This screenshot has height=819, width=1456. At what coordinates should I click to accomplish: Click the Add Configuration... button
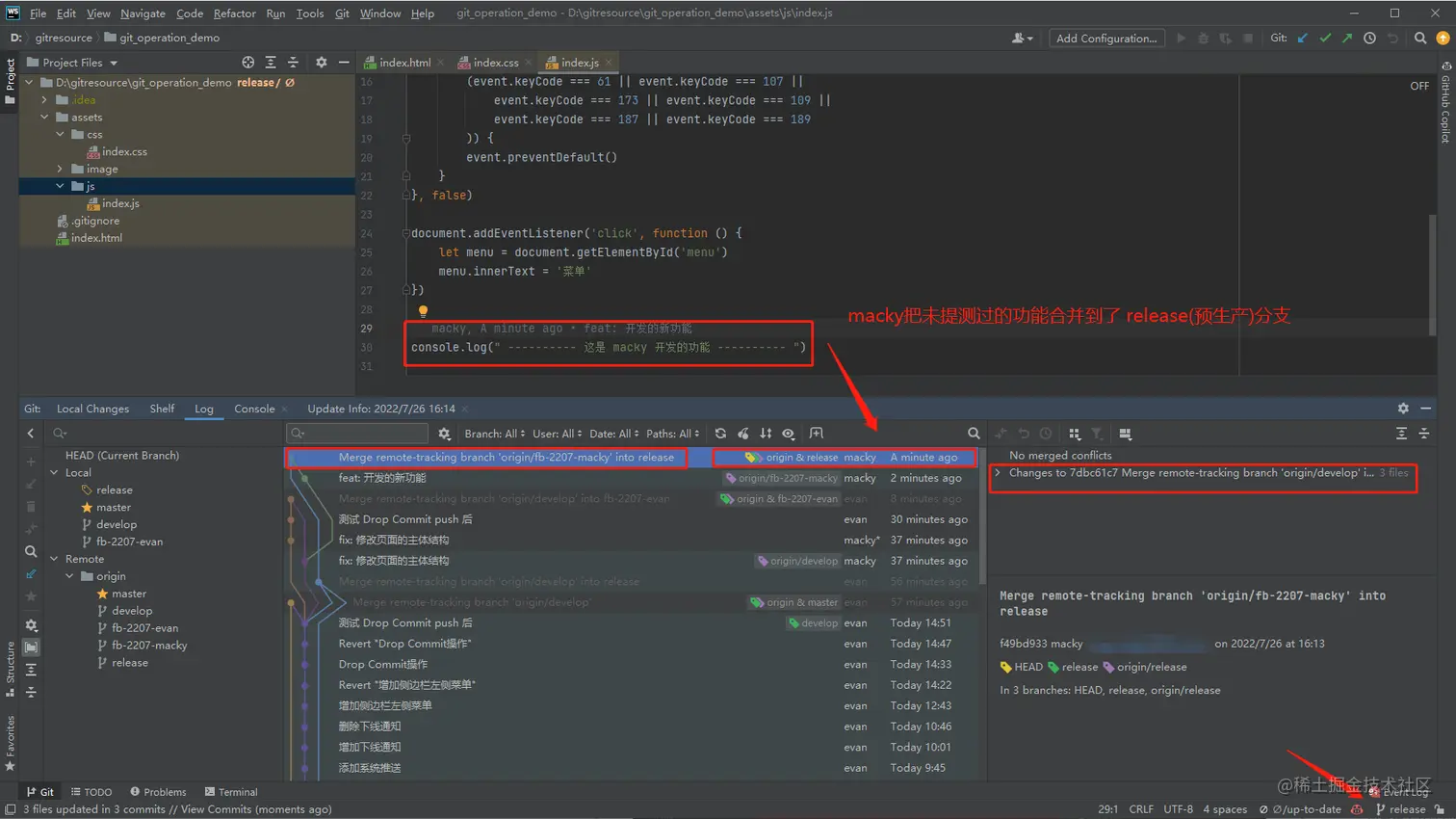pos(1106,39)
